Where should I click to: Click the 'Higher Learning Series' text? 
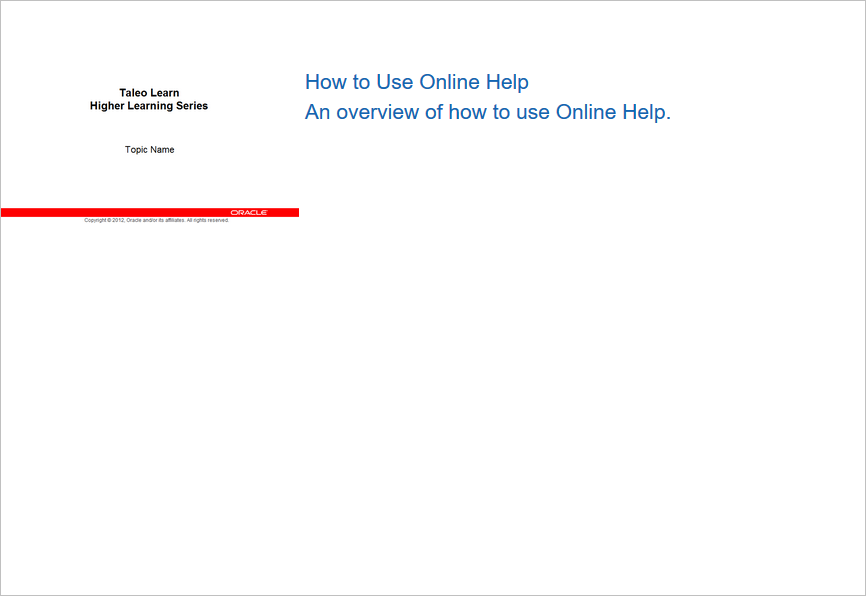coord(149,106)
